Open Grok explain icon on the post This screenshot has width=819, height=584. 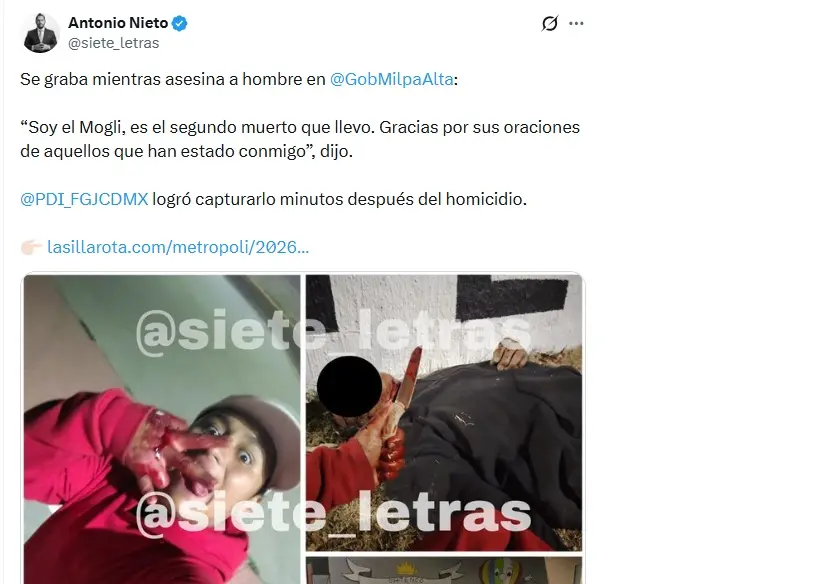549,24
